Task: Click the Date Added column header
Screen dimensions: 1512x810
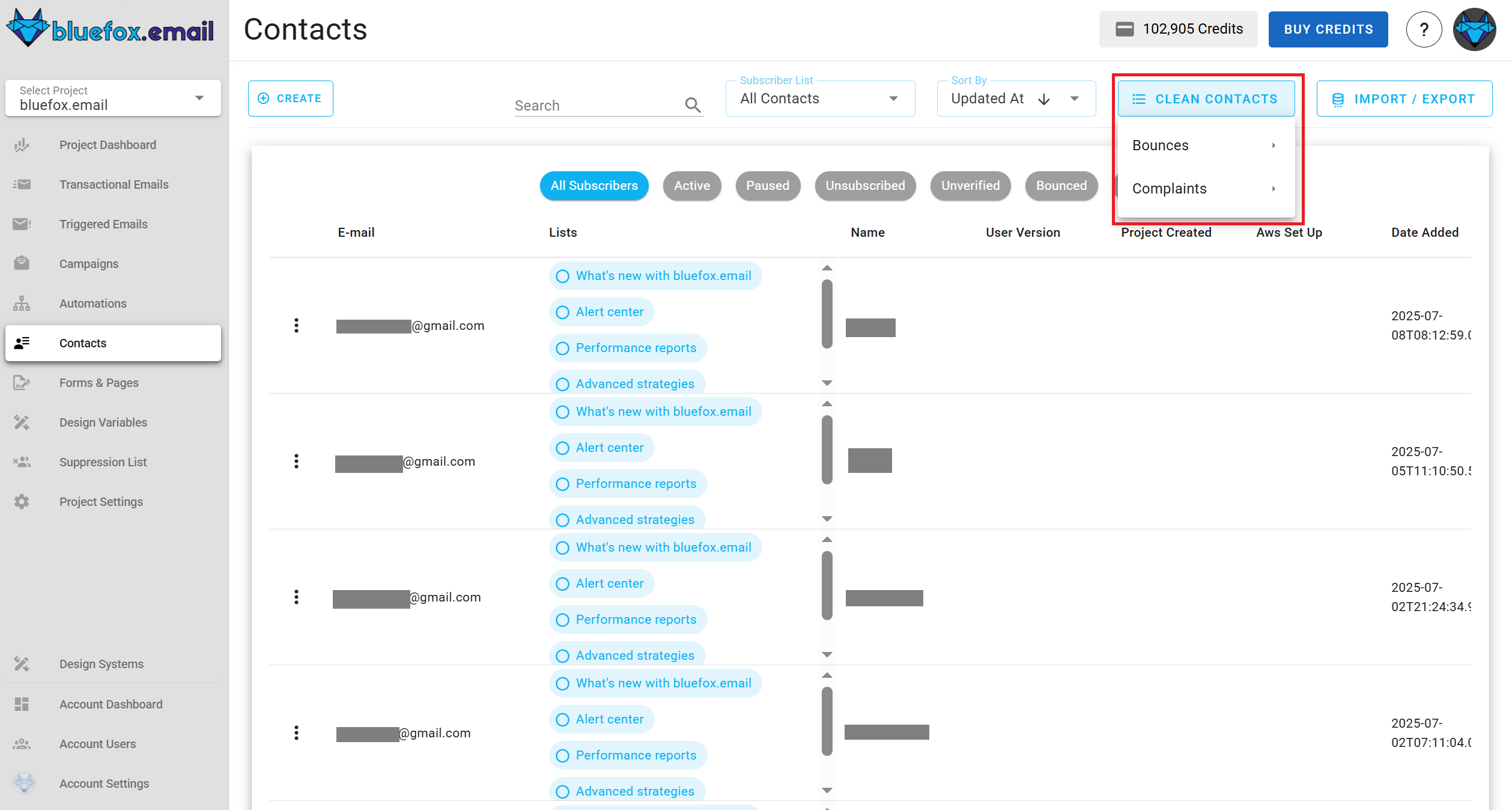Action: point(1424,233)
